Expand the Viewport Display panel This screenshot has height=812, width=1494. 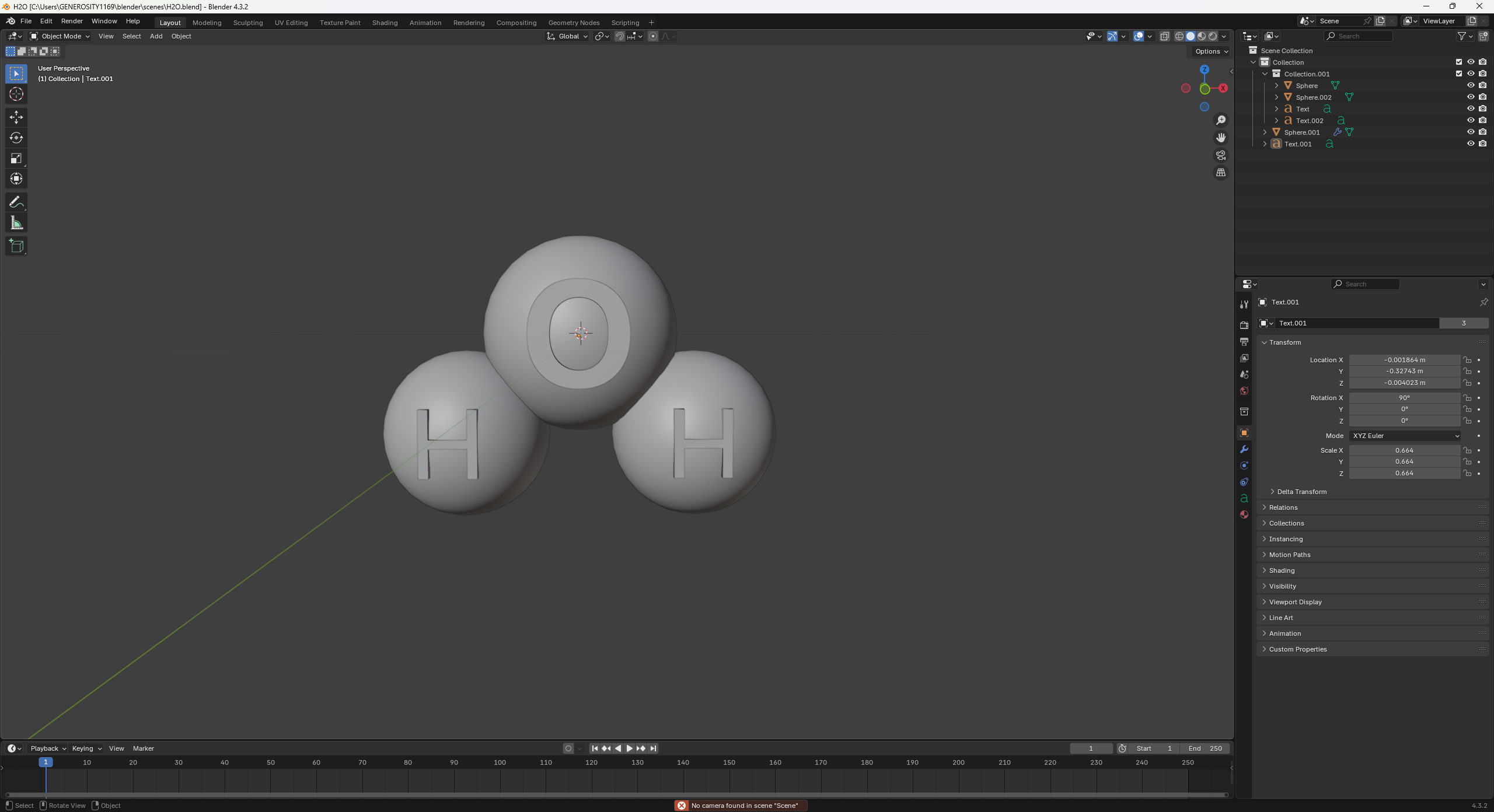click(x=1295, y=602)
